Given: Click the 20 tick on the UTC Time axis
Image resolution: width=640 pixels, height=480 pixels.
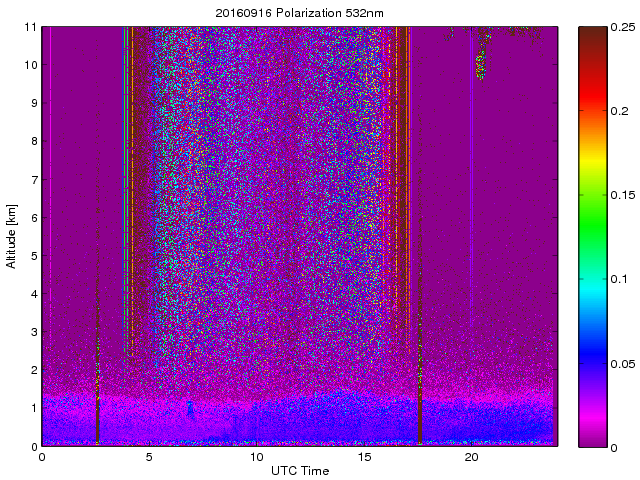Looking at the screenshot, I should 472,456.
